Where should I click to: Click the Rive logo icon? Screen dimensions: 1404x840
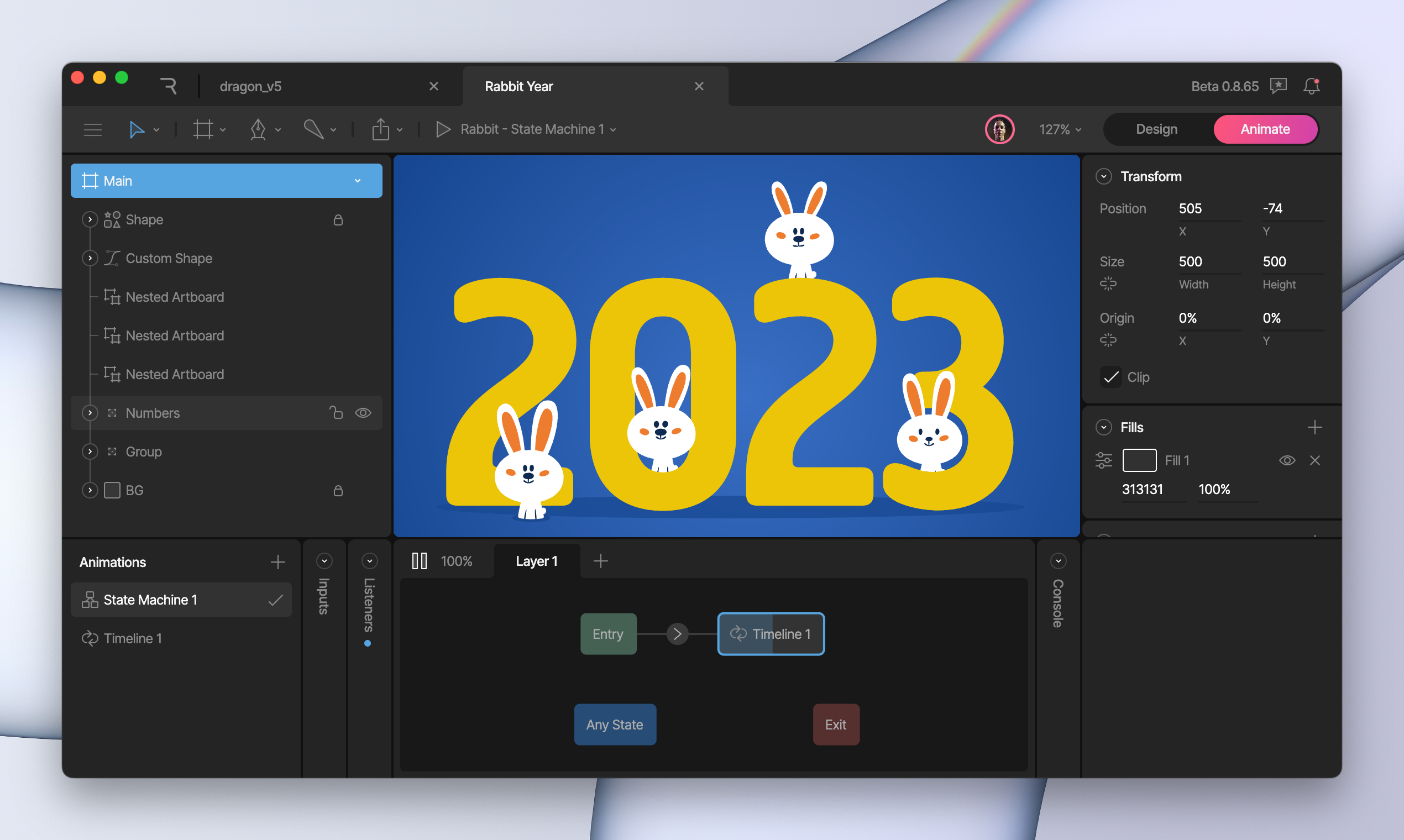pyautogui.click(x=169, y=86)
